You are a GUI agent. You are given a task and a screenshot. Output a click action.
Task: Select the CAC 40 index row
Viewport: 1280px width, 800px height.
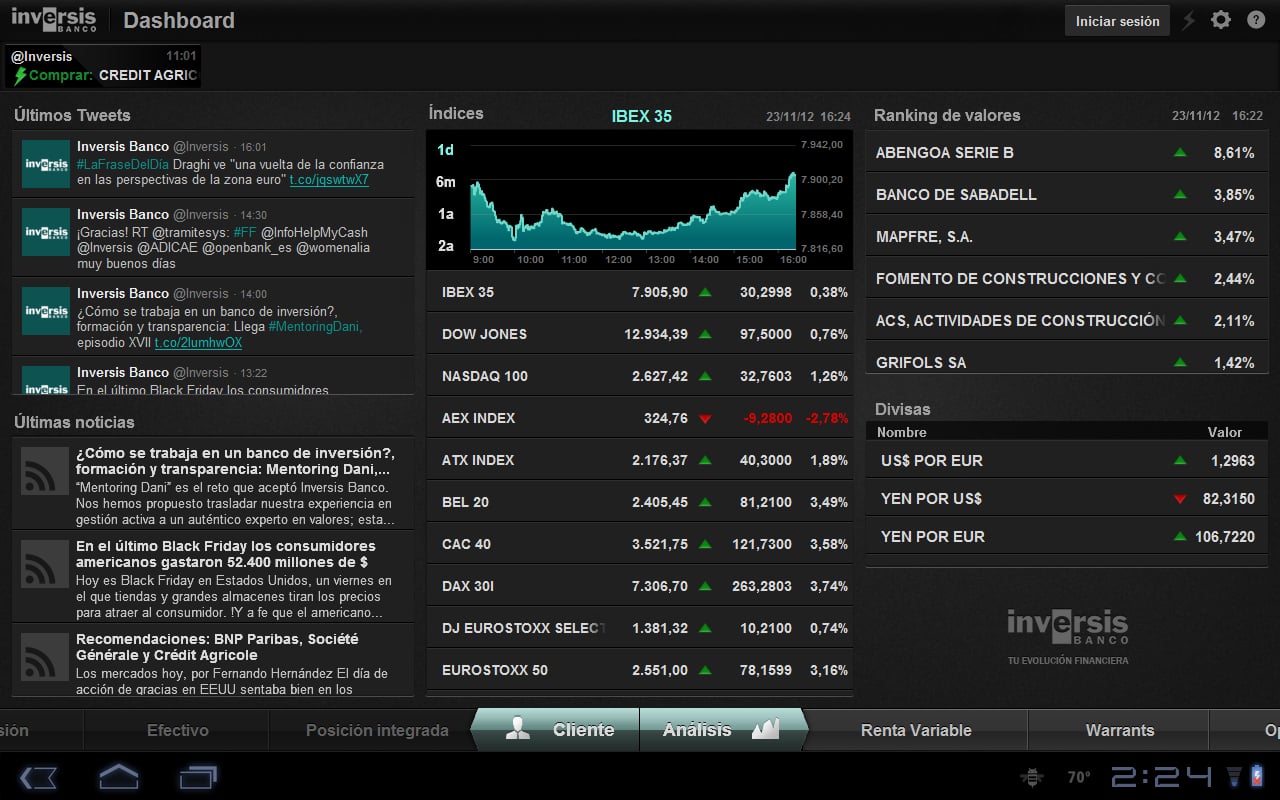(640, 544)
